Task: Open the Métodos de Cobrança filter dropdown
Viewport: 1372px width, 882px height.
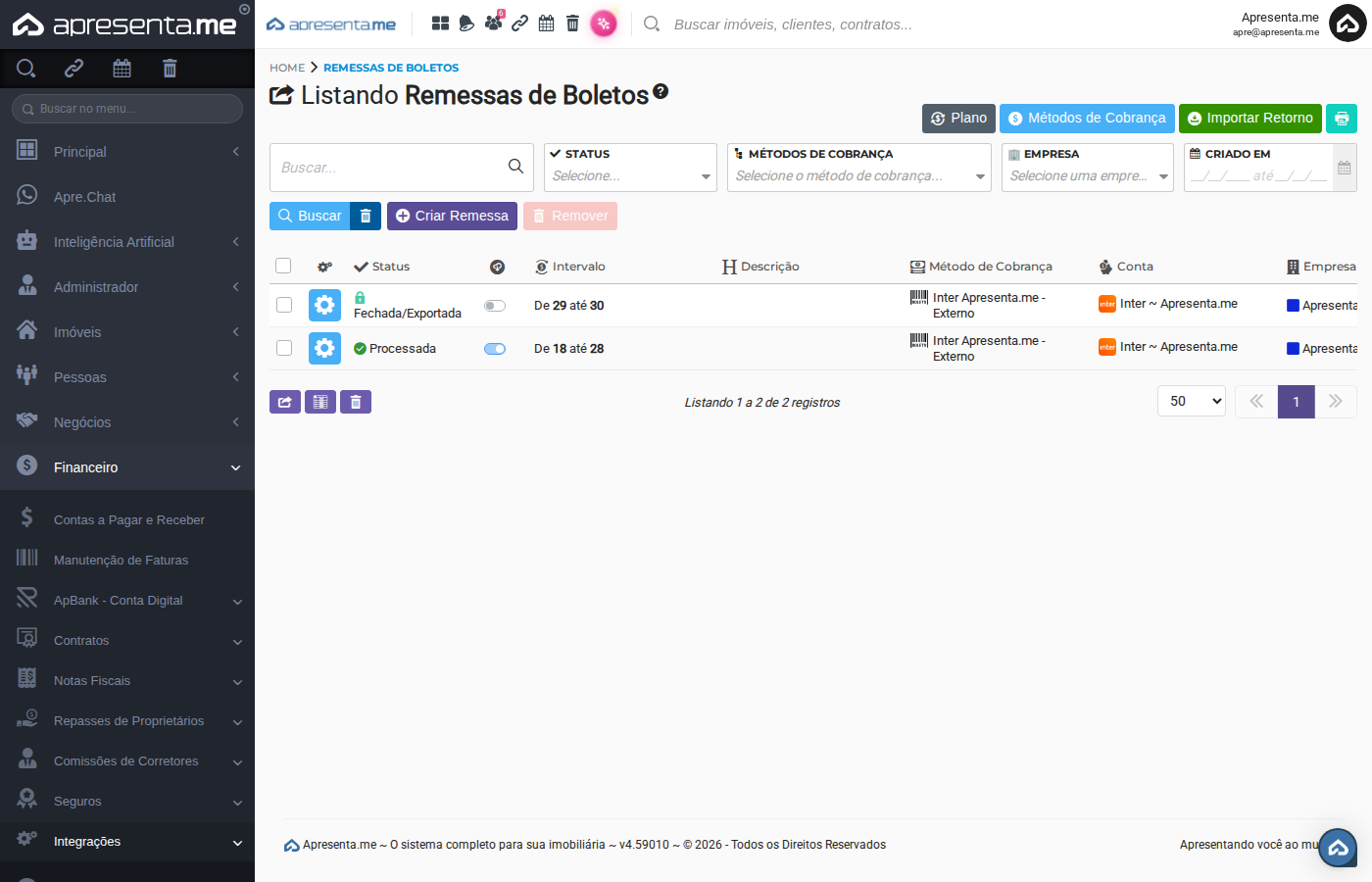Action: click(x=859, y=168)
